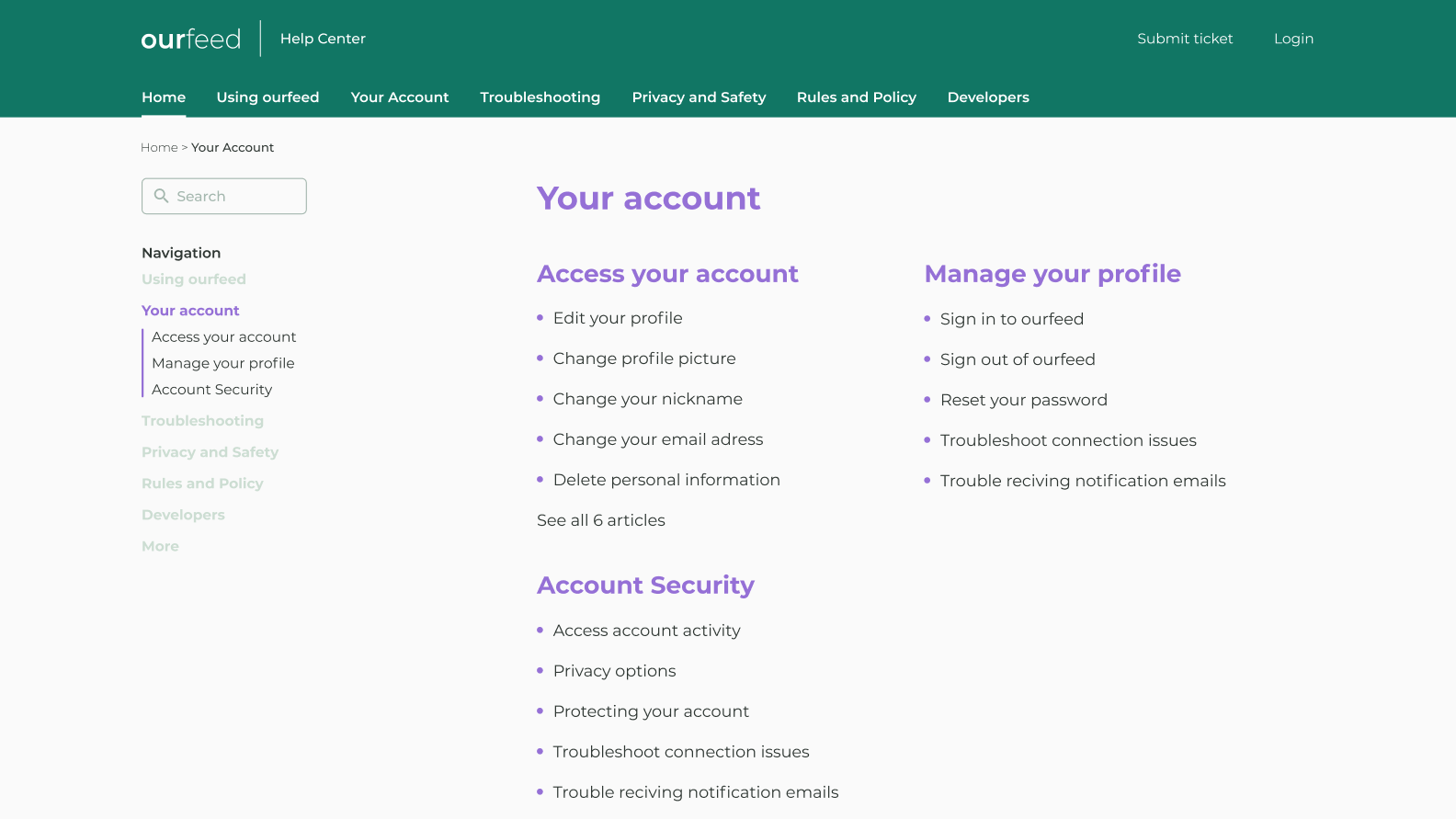1456x819 pixels.
Task: Click the search magnifier icon
Action: point(161,196)
